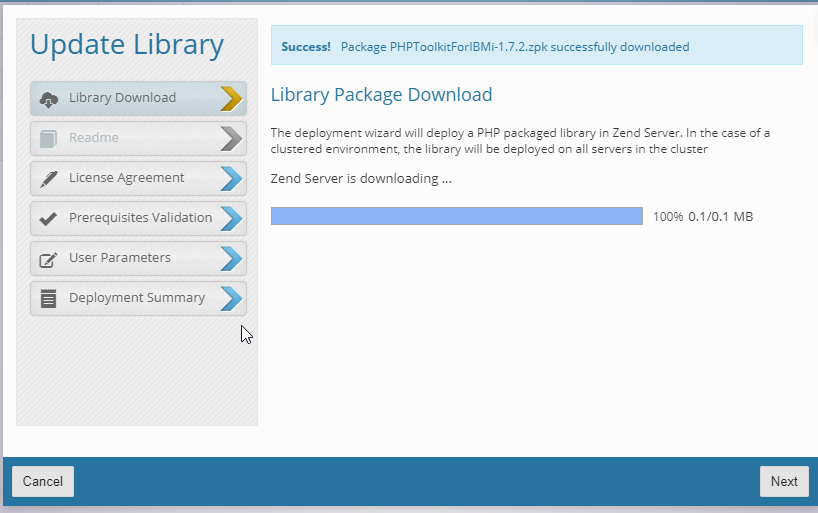Screen dimensions: 818x513
Task: Click the greyed-out Readme book icon
Action: [48, 138]
